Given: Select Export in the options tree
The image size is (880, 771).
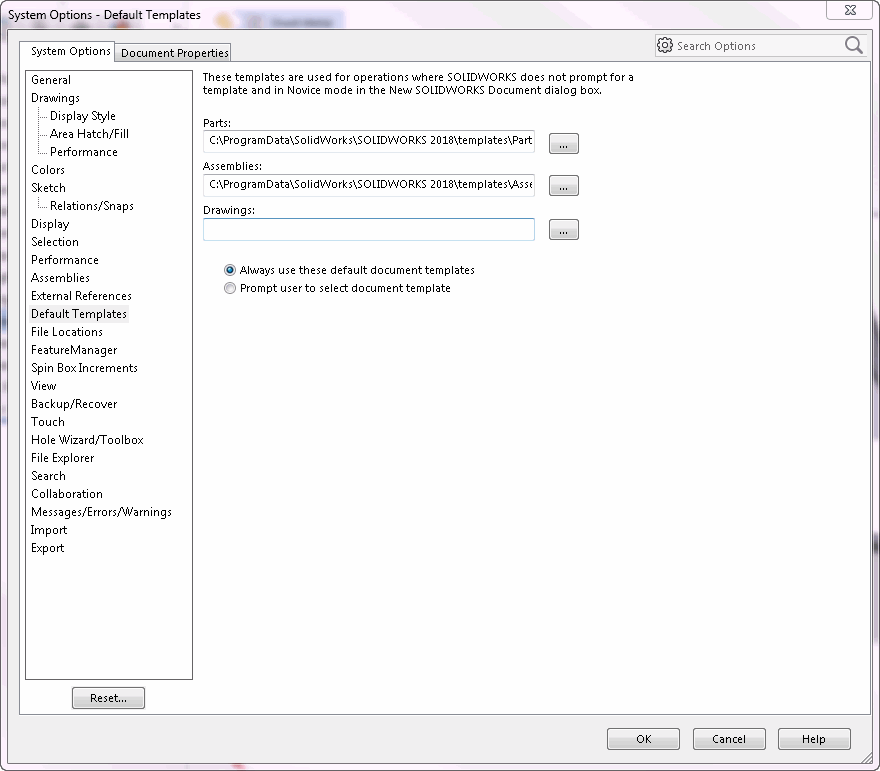Looking at the screenshot, I should pyautogui.click(x=48, y=548).
